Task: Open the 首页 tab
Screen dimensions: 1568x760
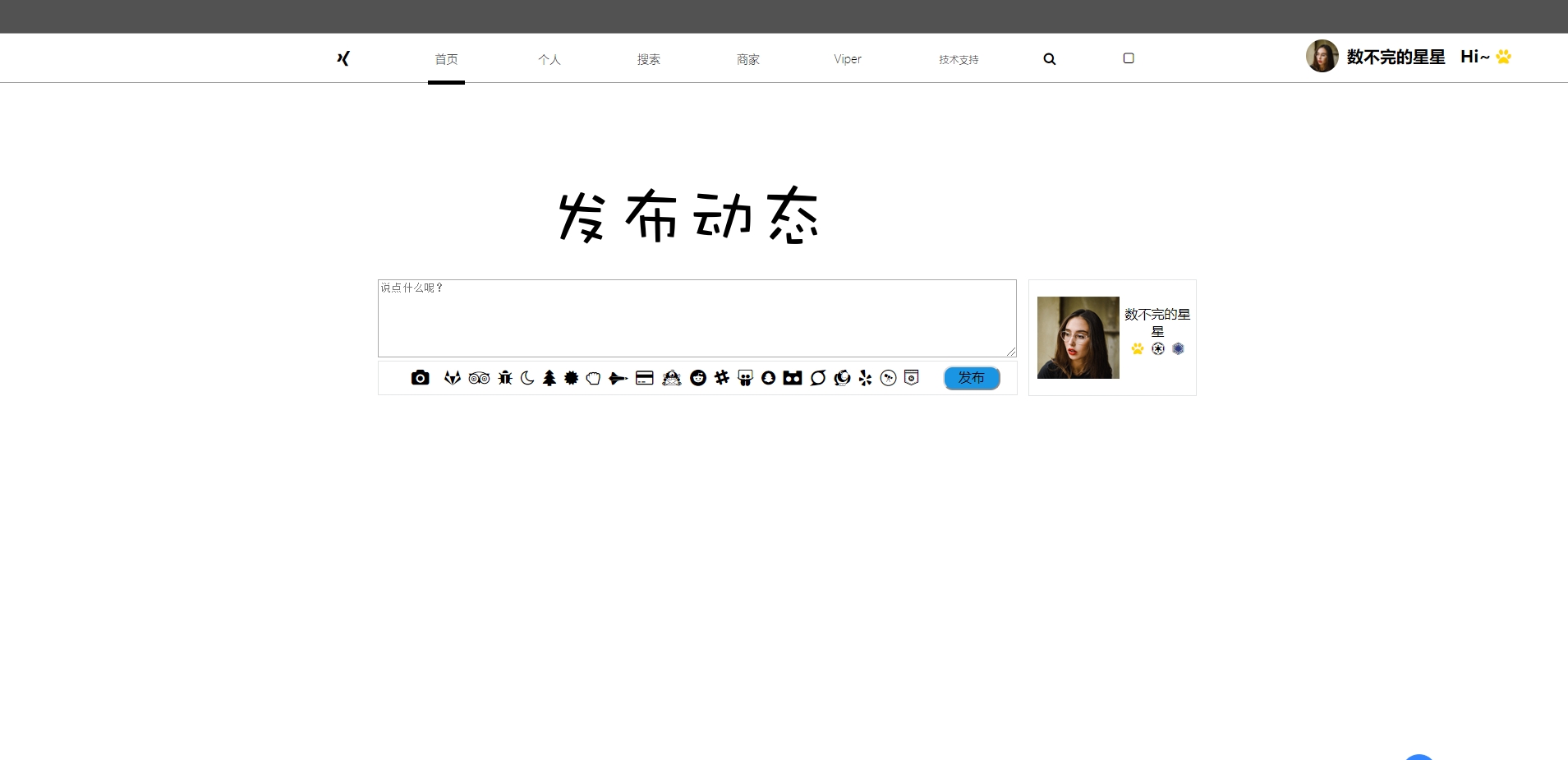Action: pos(446,59)
